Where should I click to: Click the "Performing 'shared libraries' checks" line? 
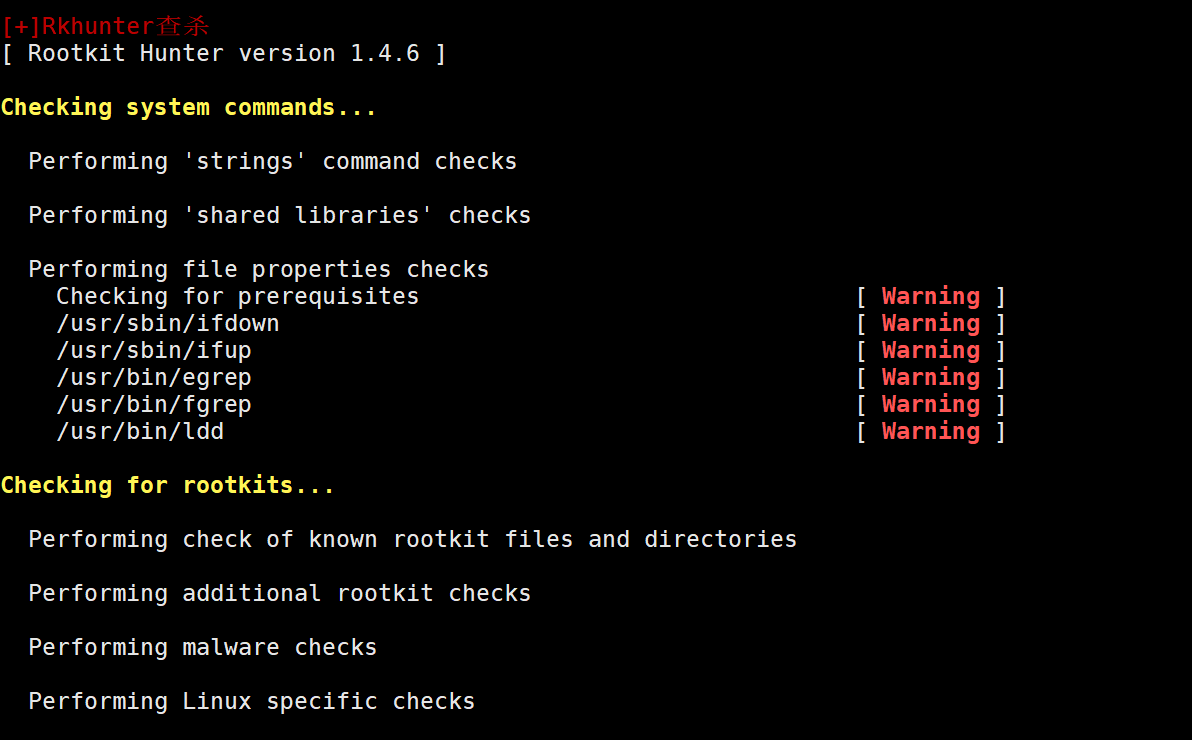[280, 215]
